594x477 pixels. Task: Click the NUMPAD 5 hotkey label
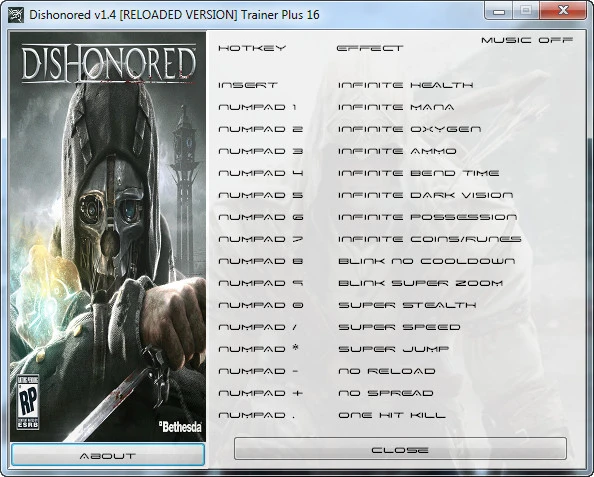point(261,195)
